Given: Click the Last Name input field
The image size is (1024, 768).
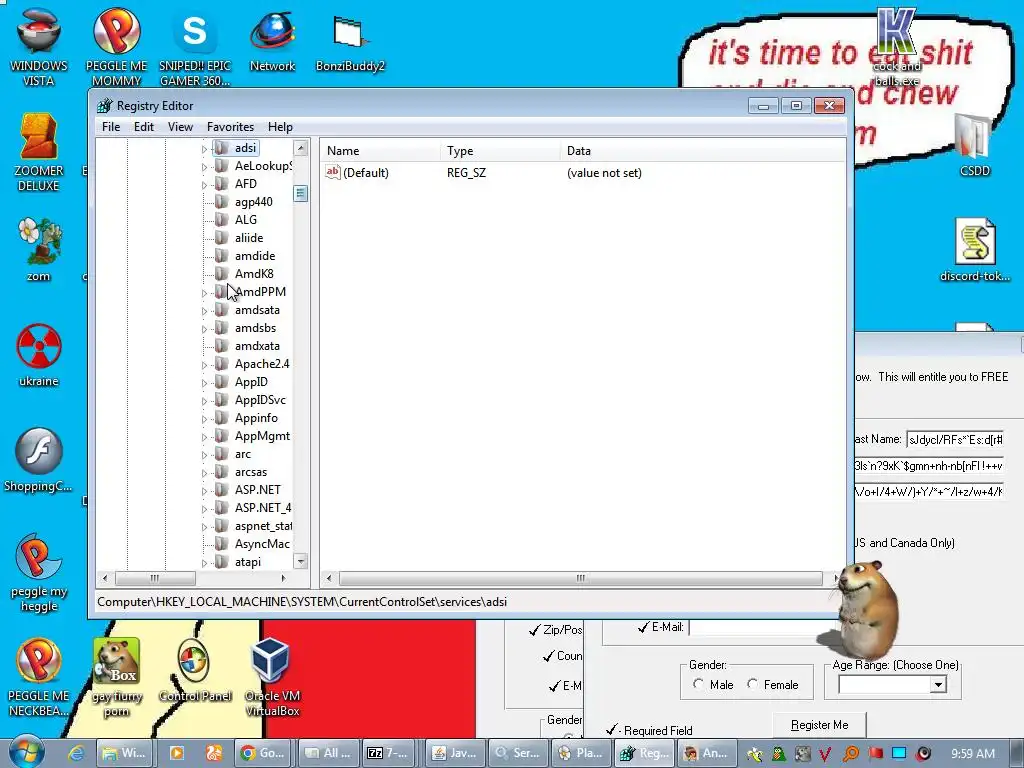Looking at the screenshot, I should [954, 440].
